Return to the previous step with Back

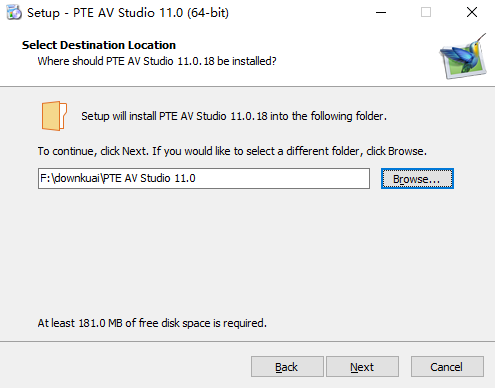pyautogui.click(x=287, y=367)
